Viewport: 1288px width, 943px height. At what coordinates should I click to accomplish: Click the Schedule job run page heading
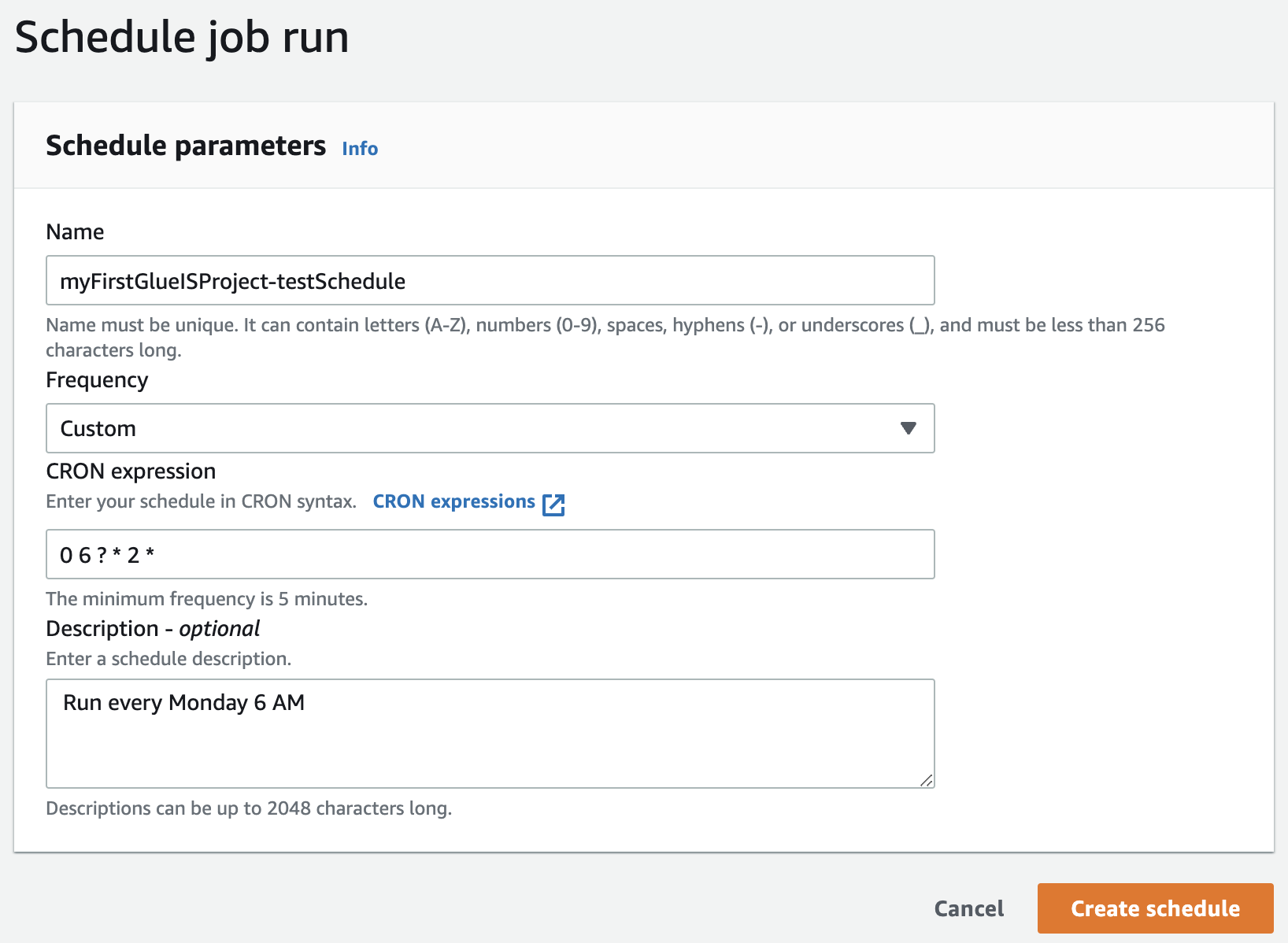point(182,37)
